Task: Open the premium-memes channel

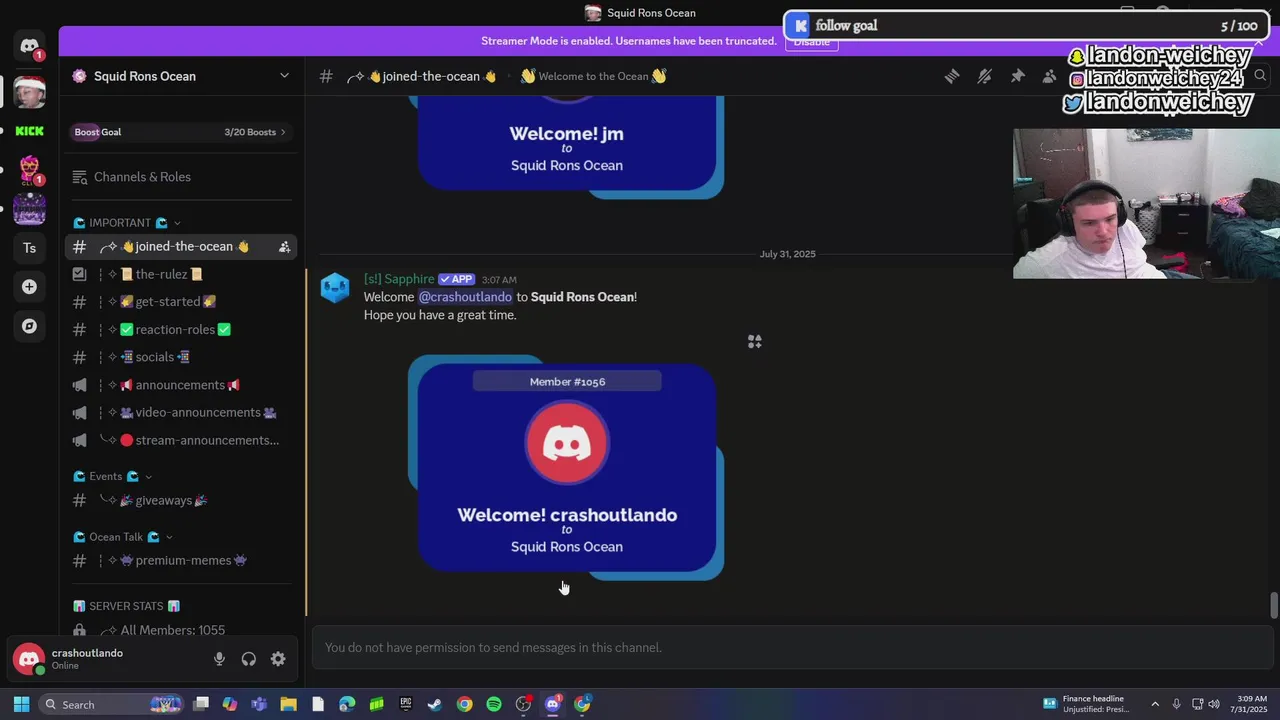Action: 182,561
